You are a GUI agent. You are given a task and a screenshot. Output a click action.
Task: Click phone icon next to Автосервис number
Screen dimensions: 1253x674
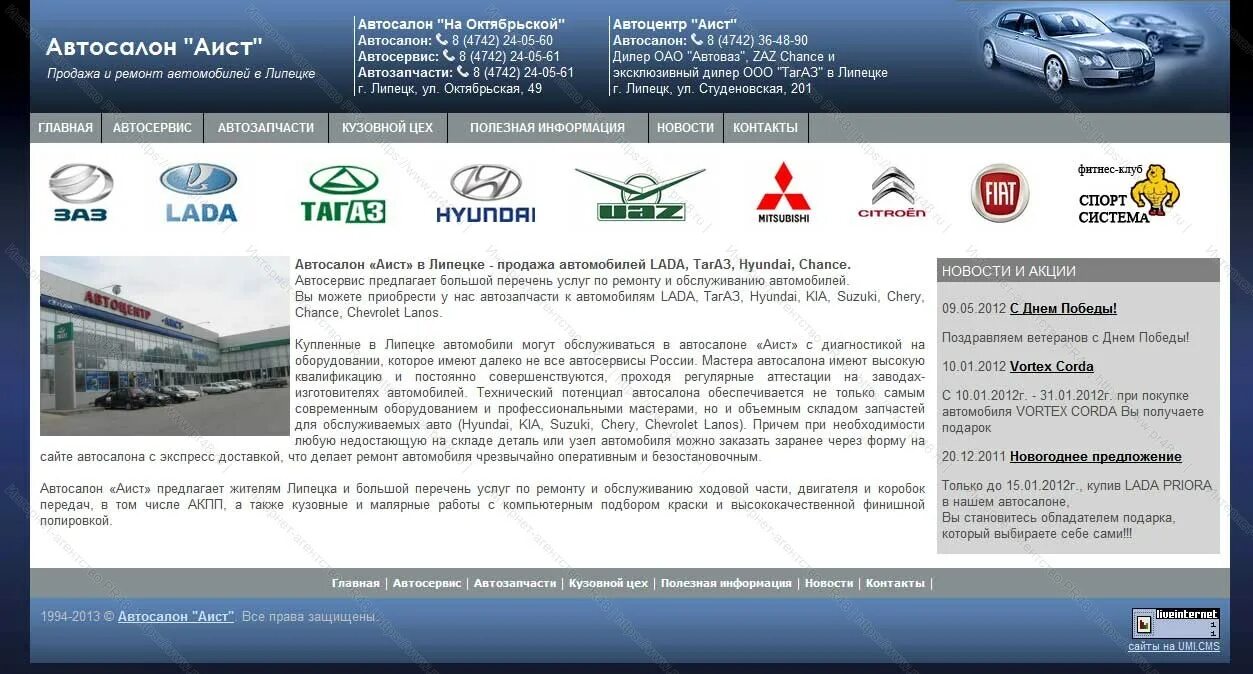449,56
